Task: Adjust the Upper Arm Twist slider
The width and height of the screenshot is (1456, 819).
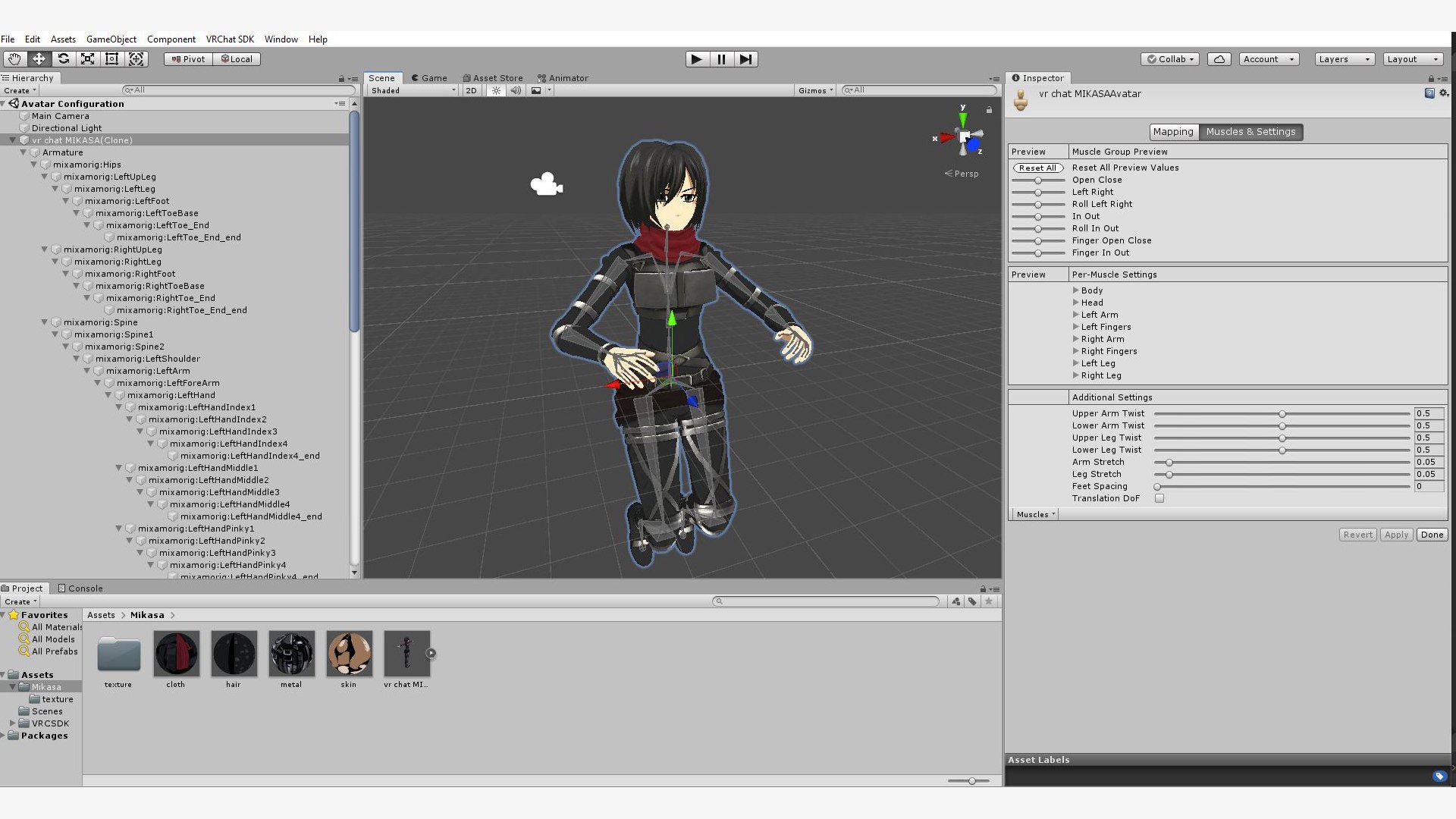Action: [x=1282, y=414]
